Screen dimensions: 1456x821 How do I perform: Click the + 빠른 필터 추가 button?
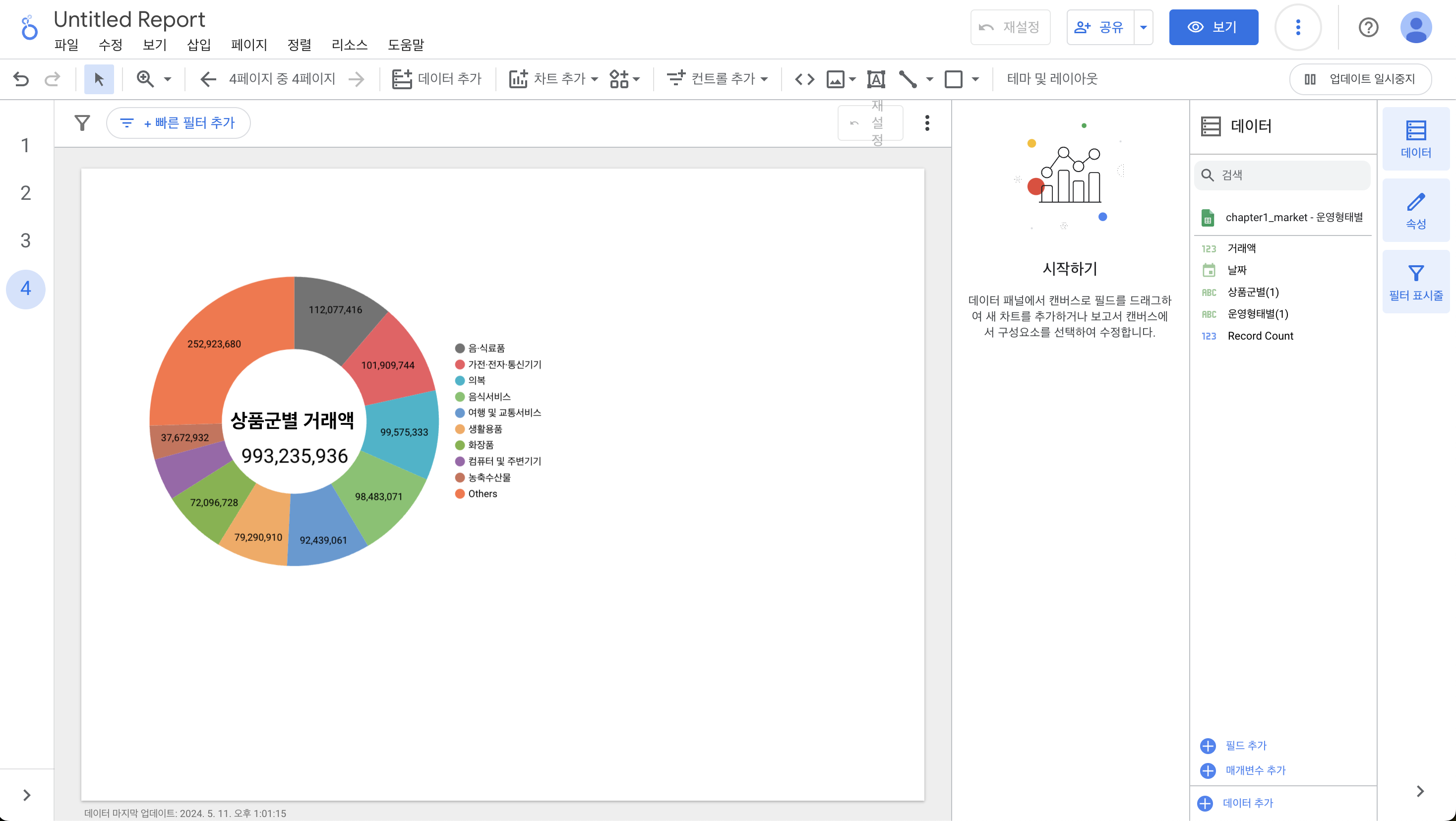179,122
